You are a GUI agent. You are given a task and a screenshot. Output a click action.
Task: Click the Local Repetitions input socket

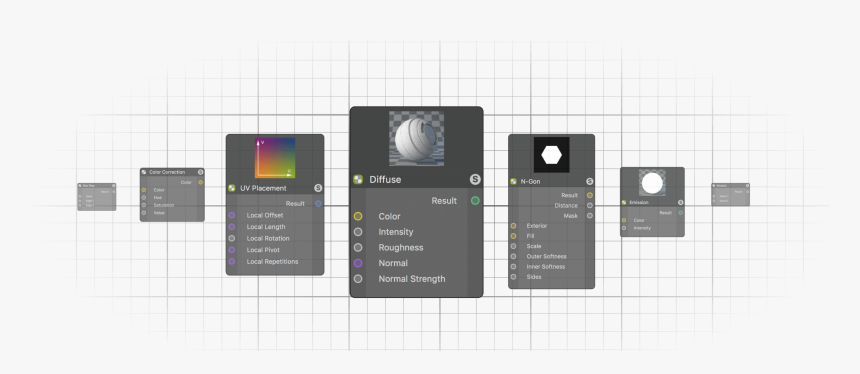(x=232, y=262)
